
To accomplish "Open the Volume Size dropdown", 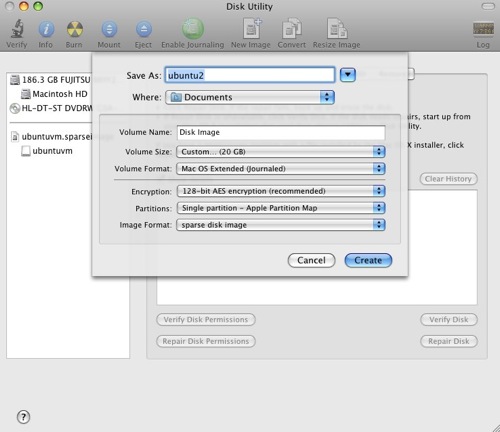I will 281,152.
